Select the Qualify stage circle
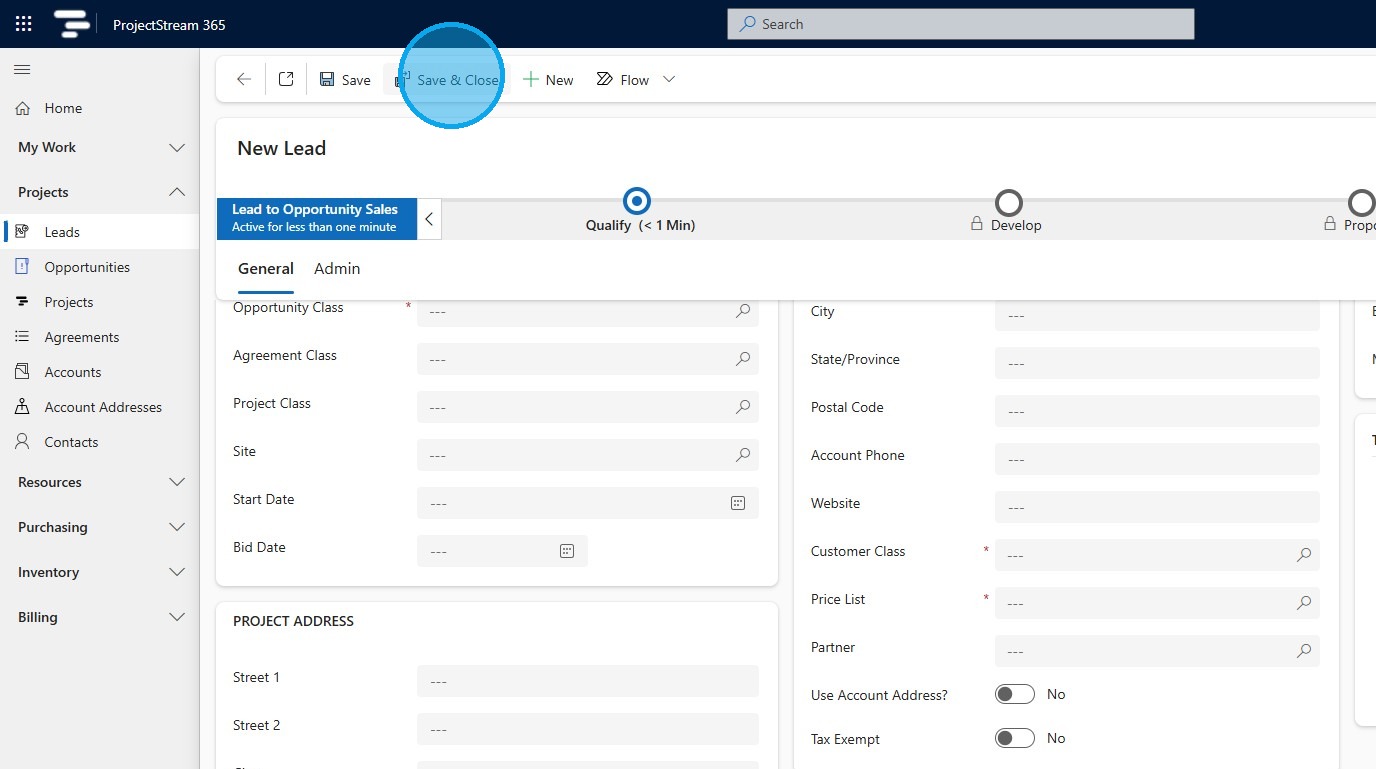Viewport: 1376px width, 769px height. pos(637,201)
